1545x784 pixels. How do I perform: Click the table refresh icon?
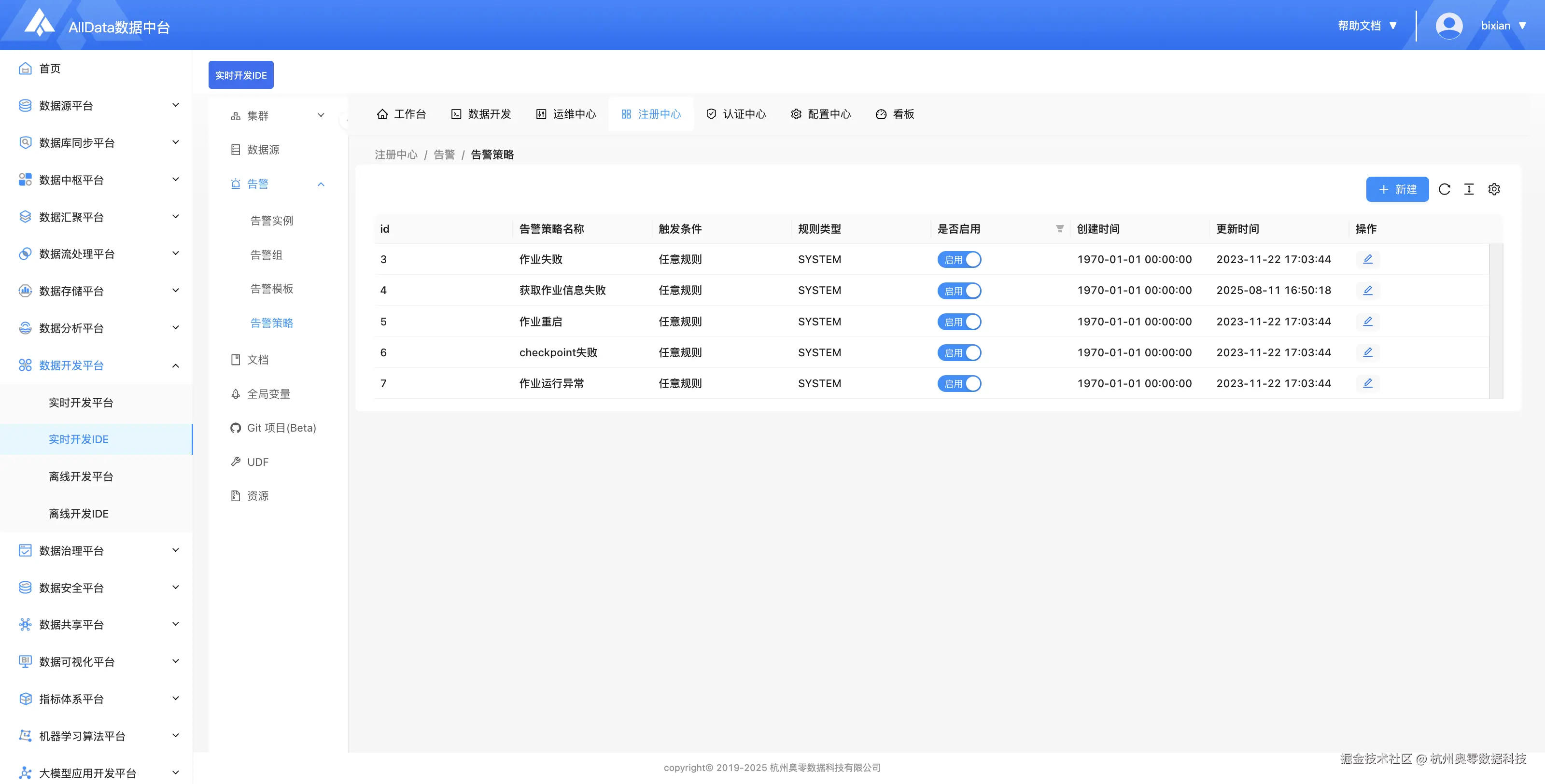point(1444,189)
